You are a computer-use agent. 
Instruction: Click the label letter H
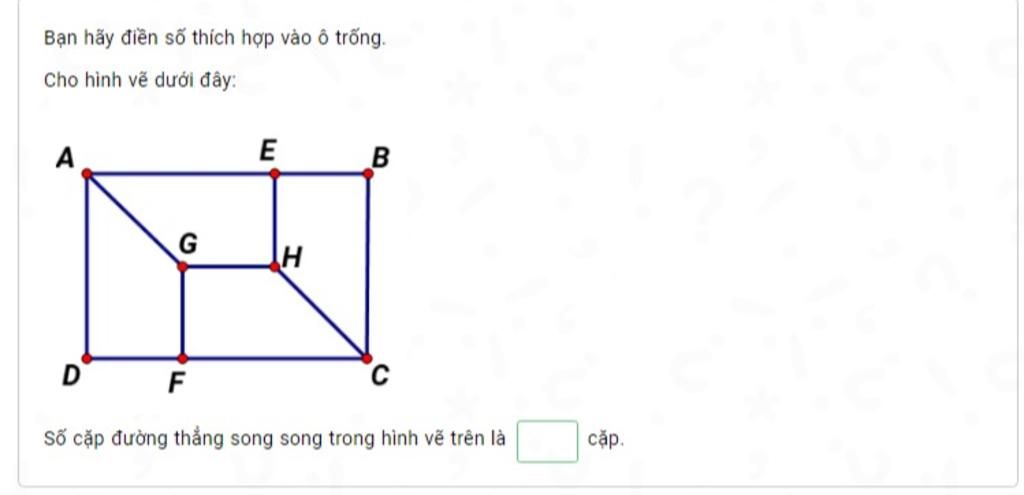coord(293,258)
